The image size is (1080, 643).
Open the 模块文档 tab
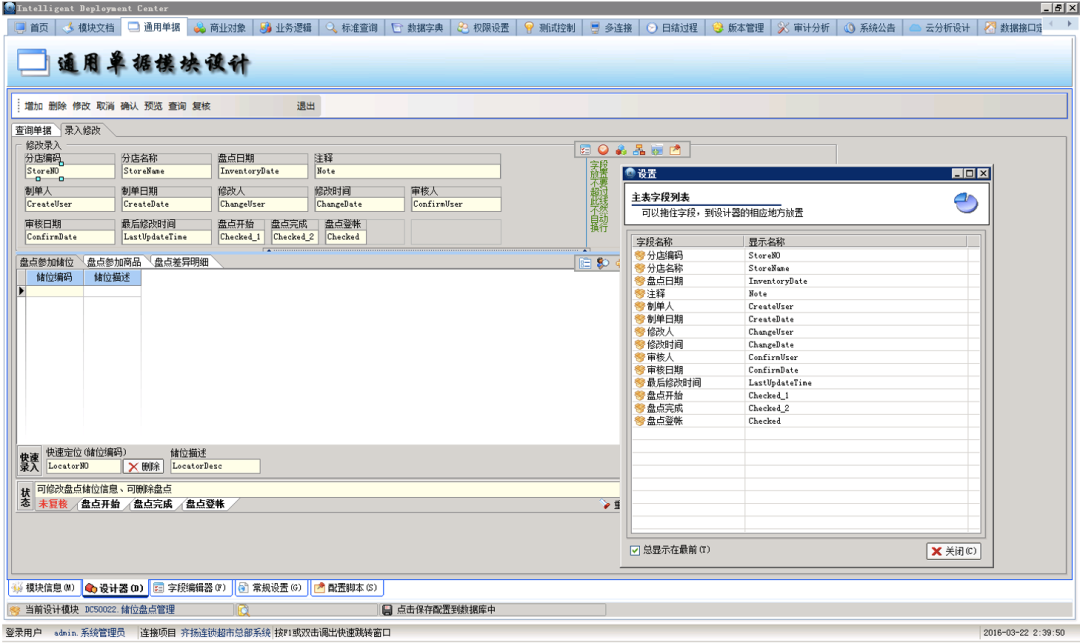(x=88, y=28)
